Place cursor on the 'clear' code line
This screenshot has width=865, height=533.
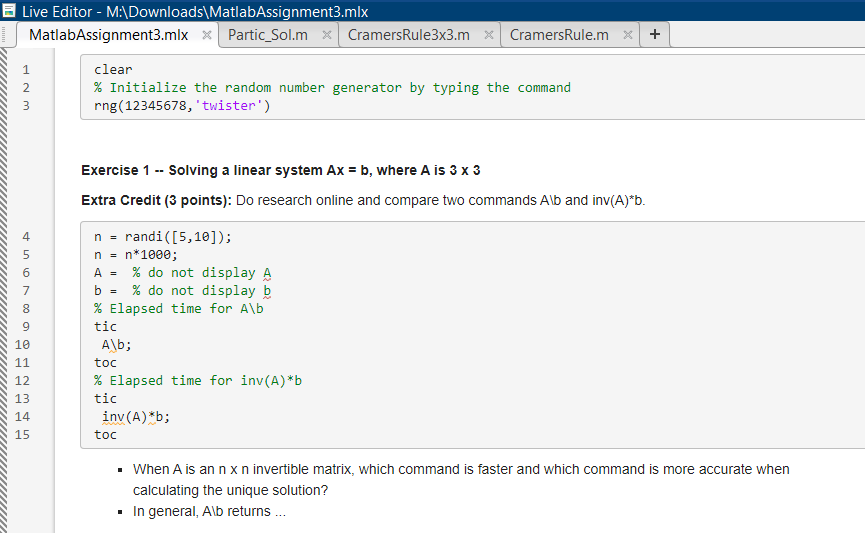click(113, 70)
